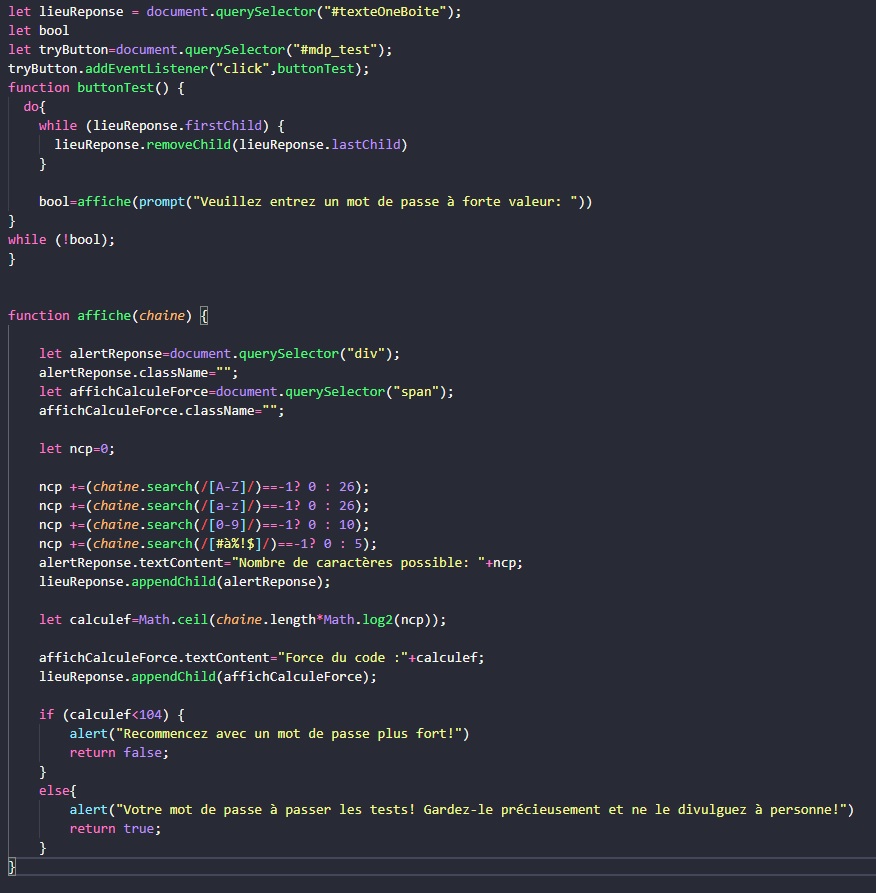This screenshot has height=893, width=876.
Task: Click the "return true" statement
Action: click(115, 829)
